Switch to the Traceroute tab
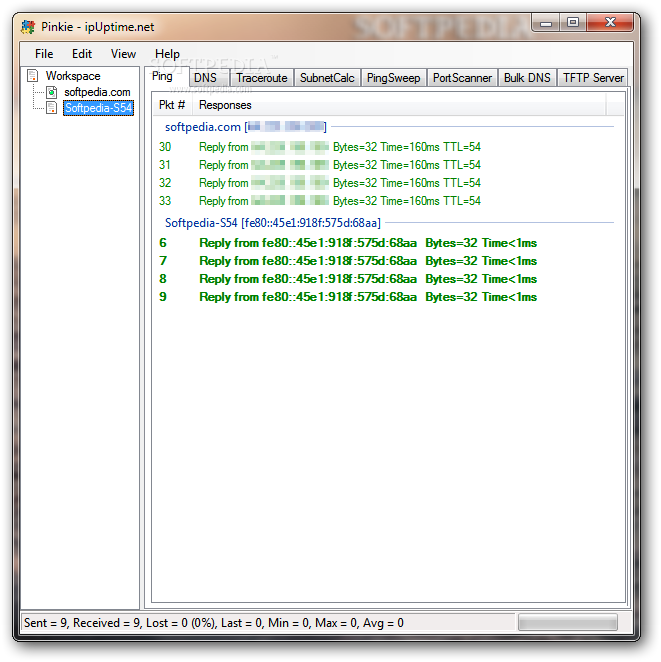661x662 pixels. 262,78
